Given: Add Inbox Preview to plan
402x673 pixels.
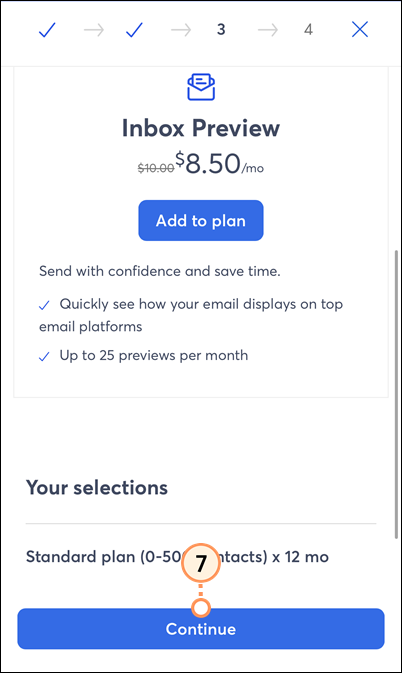Looking at the screenshot, I should click(x=201, y=221).
